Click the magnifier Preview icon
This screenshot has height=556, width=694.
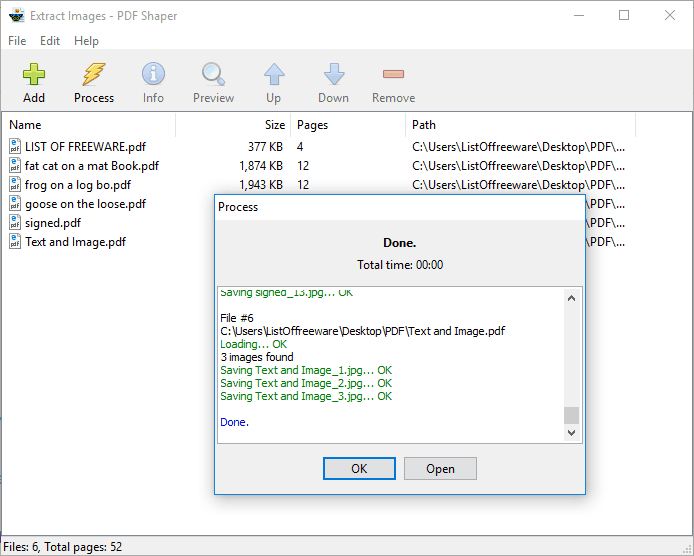point(213,74)
